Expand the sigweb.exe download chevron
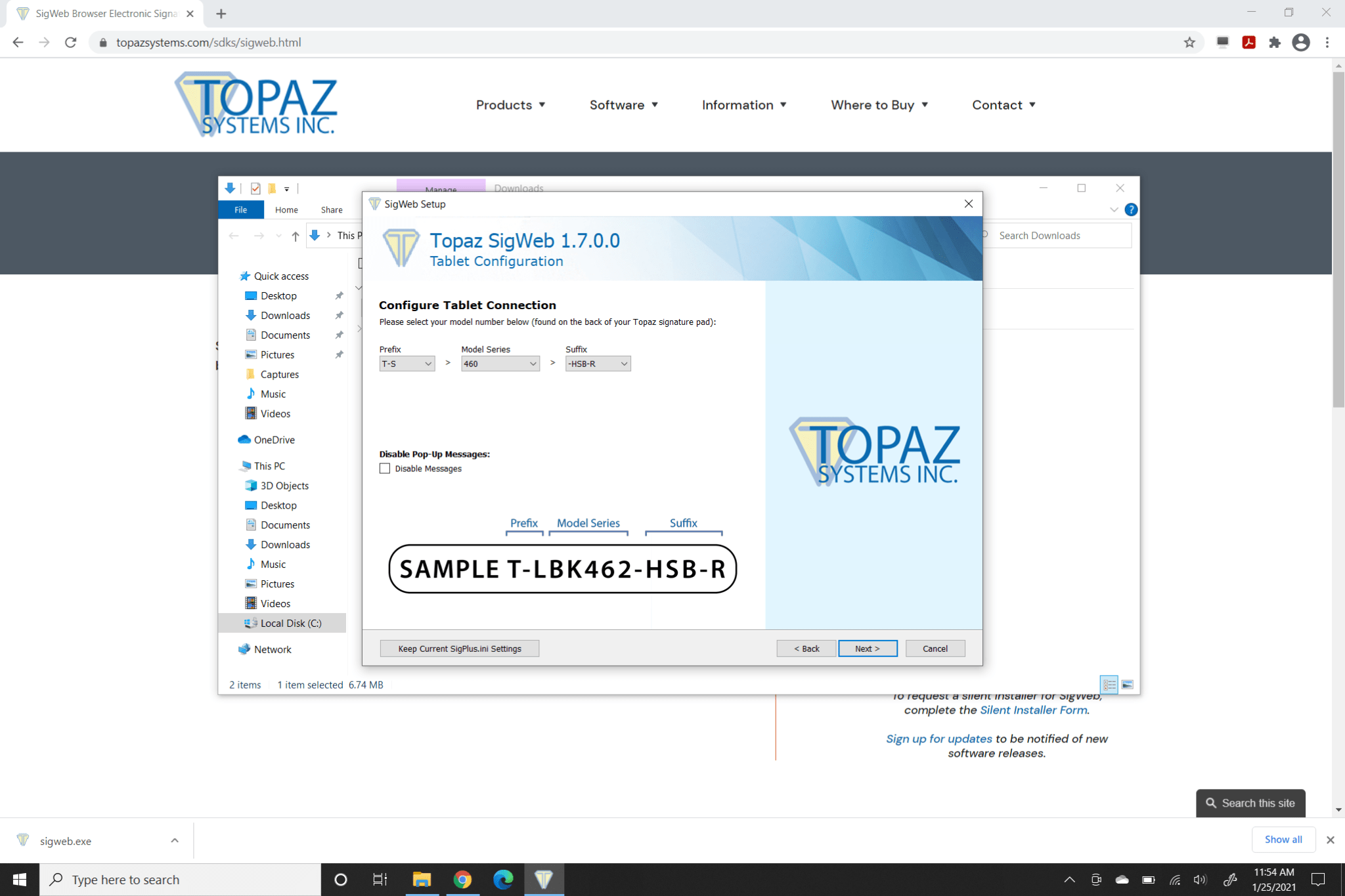1345x896 pixels. pyautogui.click(x=175, y=840)
